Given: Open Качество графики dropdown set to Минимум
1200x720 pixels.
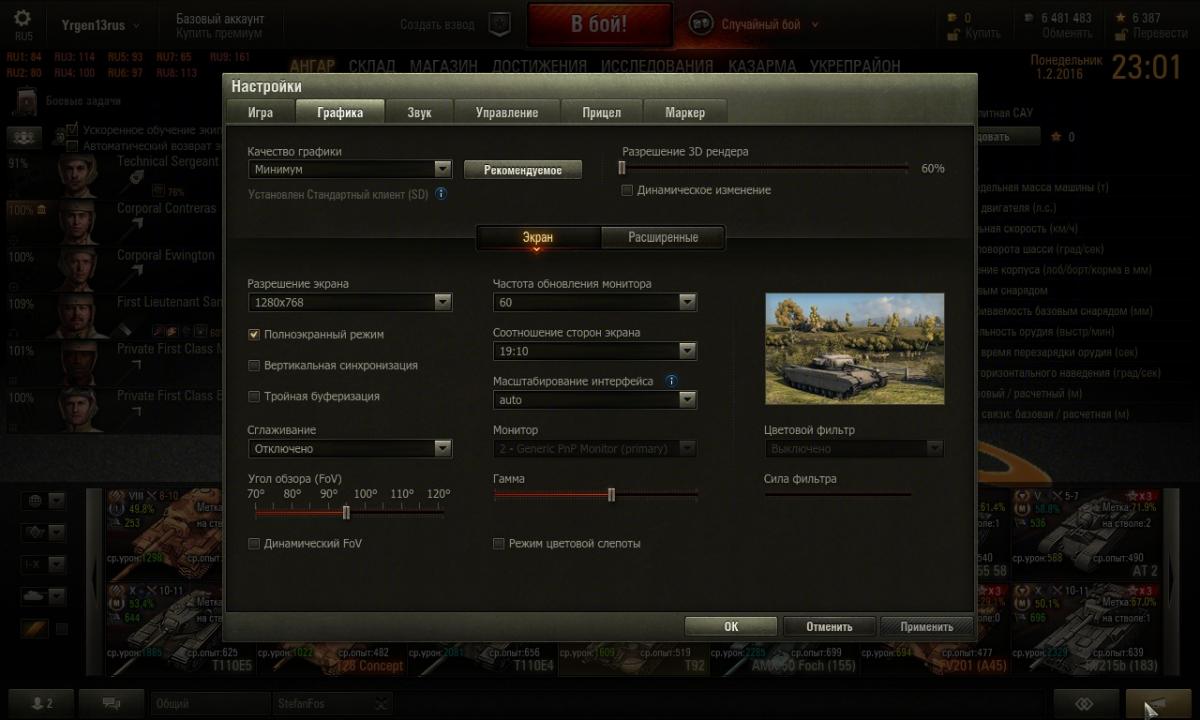Looking at the screenshot, I should point(350,170).
